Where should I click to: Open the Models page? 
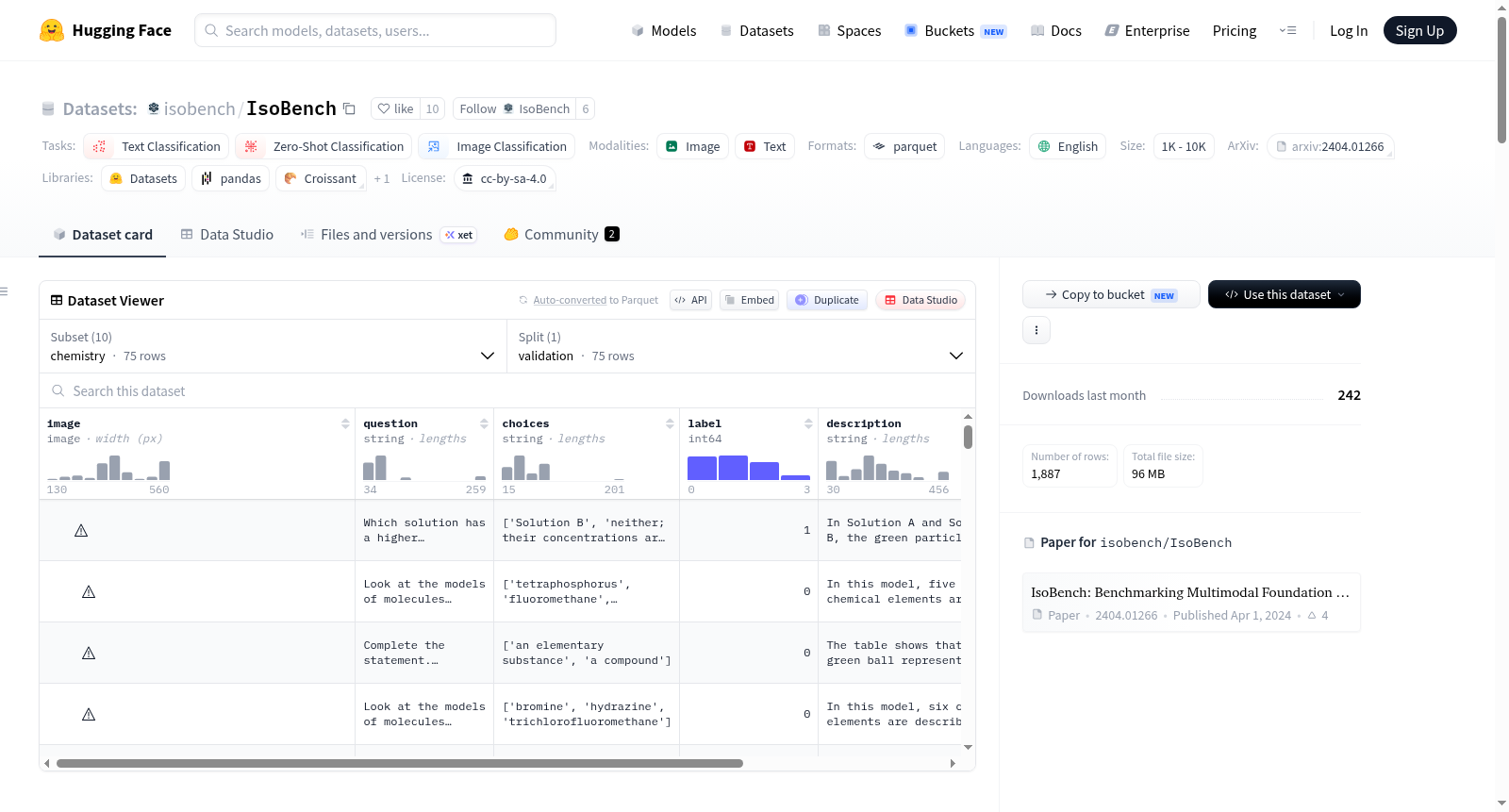[664, 30]
